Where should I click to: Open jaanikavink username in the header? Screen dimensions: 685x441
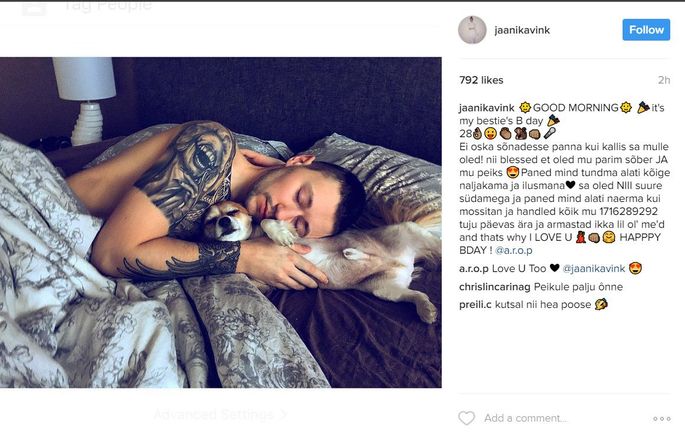[x=522, y=30]
